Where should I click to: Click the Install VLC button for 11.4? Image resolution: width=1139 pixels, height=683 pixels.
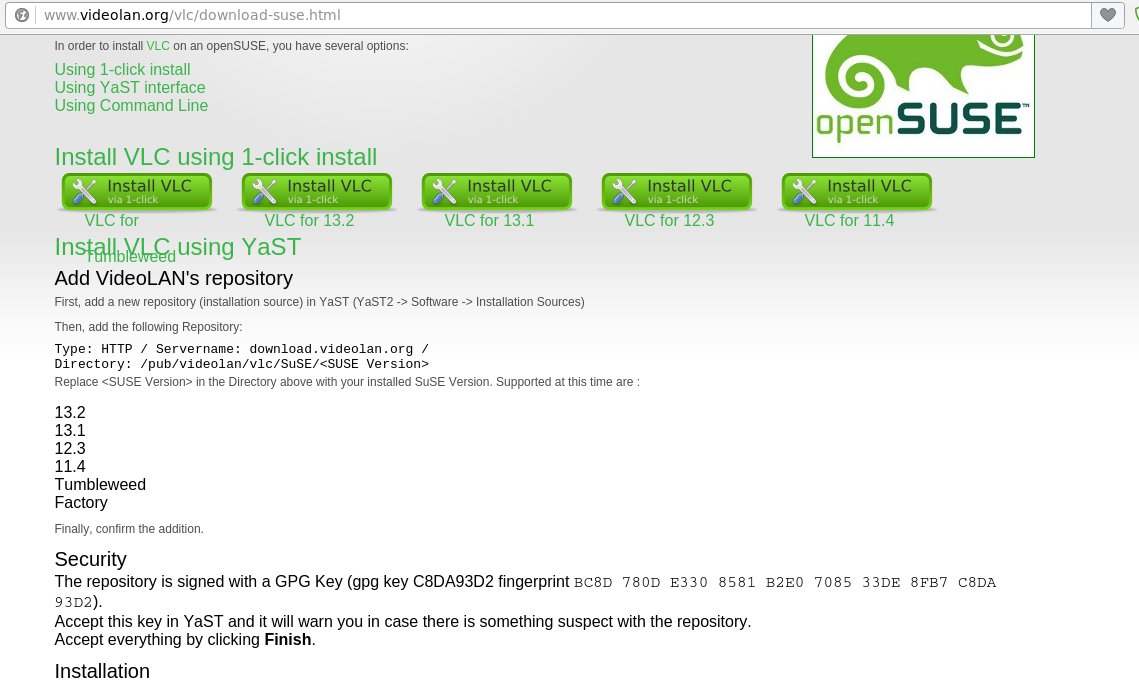tap(857, 191)
